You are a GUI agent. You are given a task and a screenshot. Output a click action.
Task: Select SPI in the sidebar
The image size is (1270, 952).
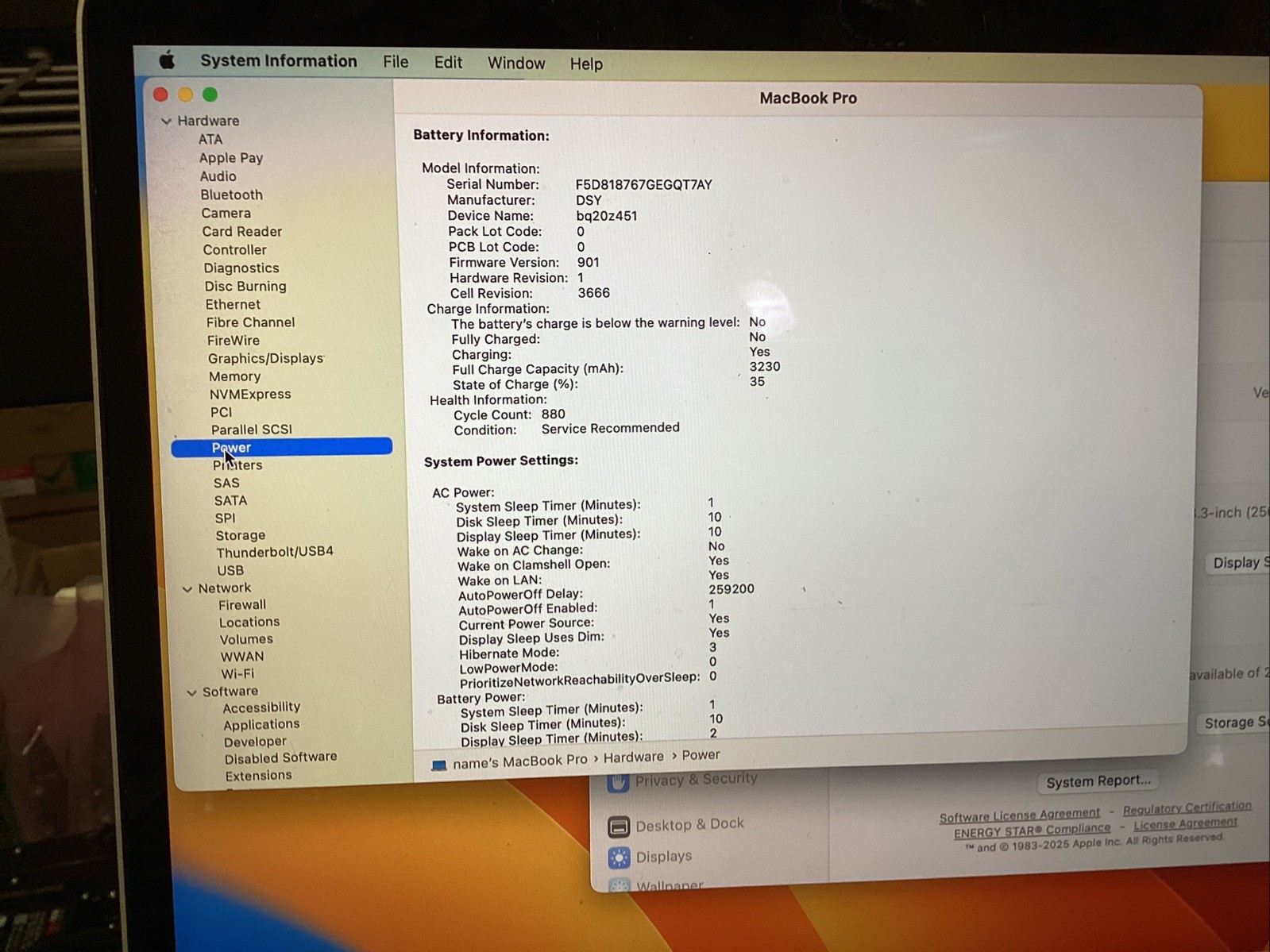pos(225,518)
